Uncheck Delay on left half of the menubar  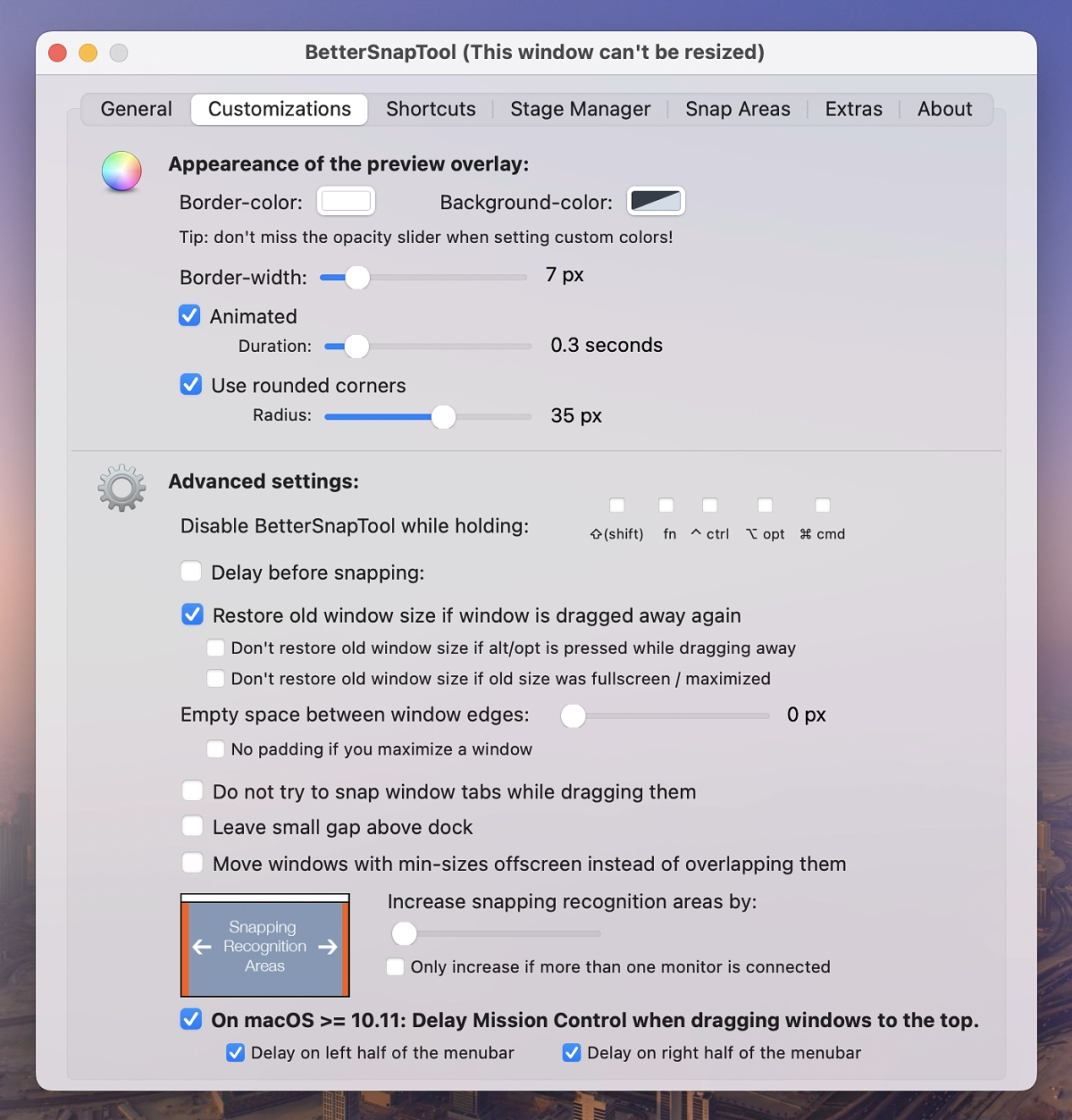[x=236, y=1052]
